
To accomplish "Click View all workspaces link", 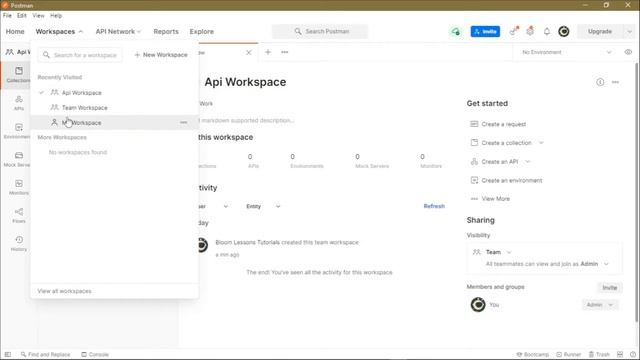I will [x=64, y=291].
